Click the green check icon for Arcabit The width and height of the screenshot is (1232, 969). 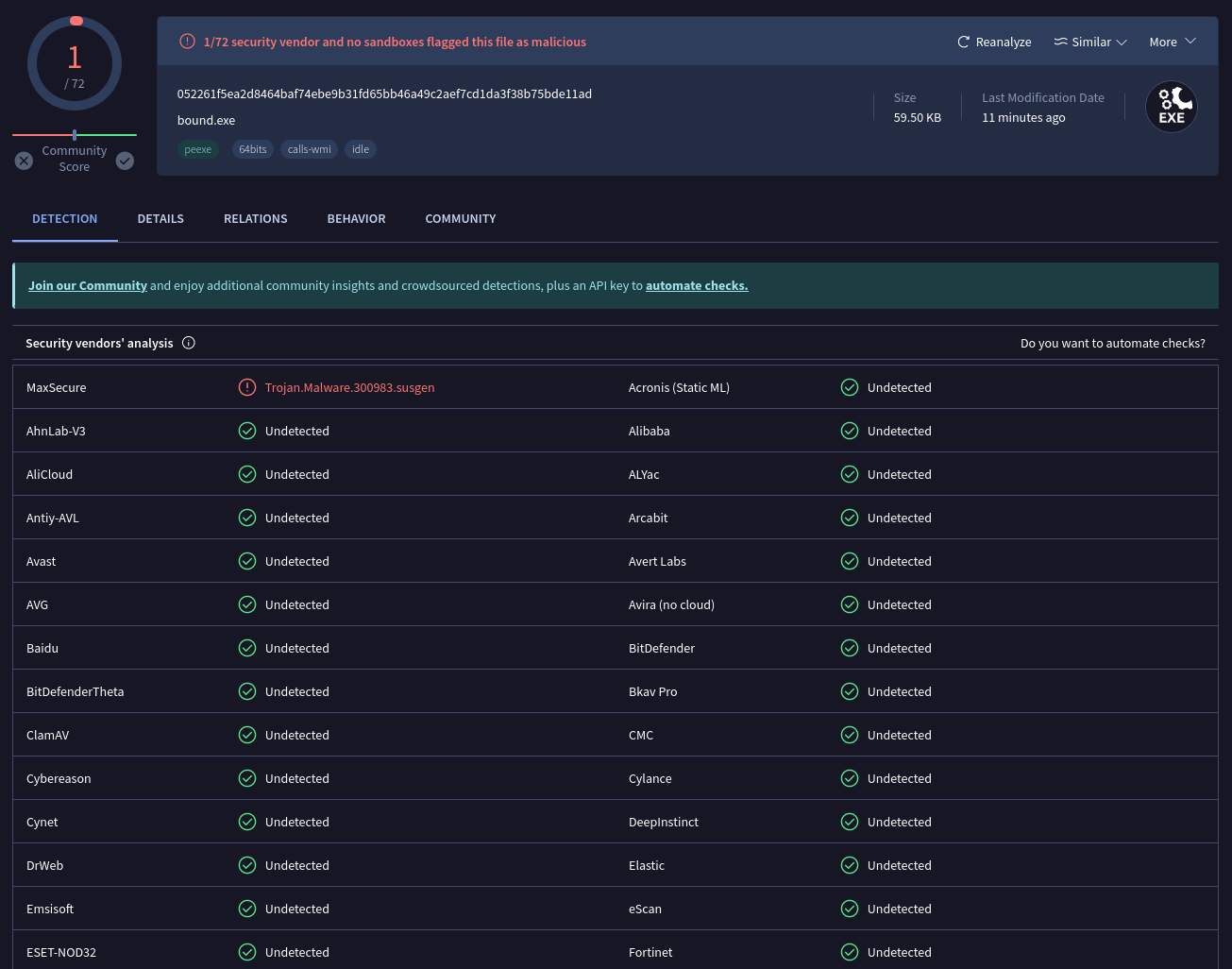click(850, 518)
